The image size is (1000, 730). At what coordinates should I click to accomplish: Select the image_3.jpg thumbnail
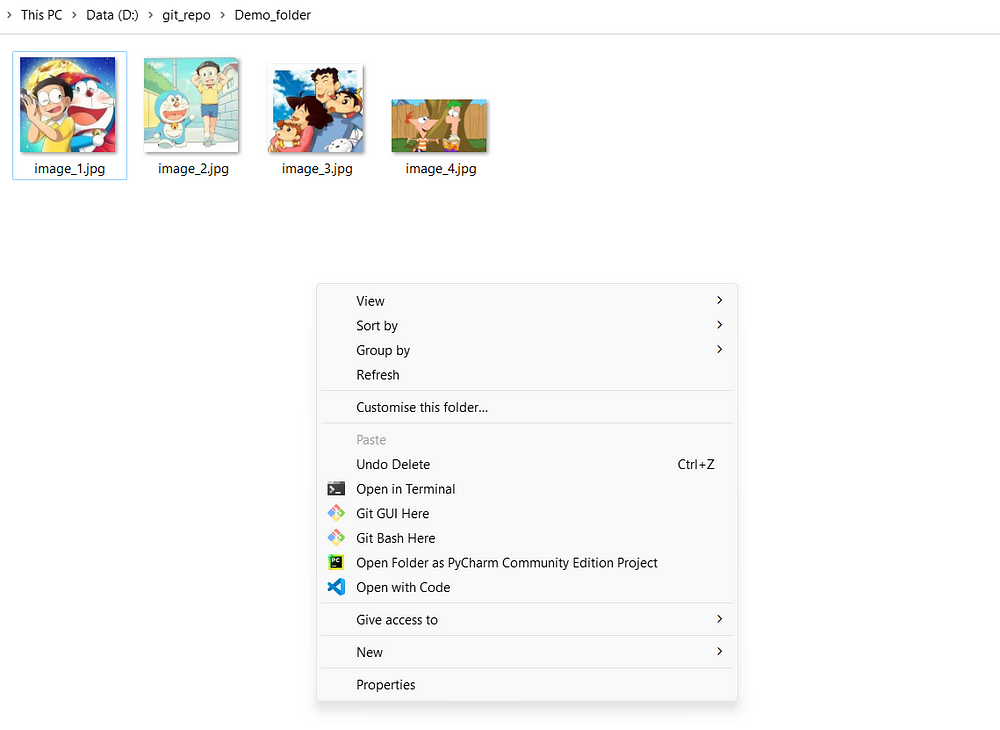click(x=316, y=109)
